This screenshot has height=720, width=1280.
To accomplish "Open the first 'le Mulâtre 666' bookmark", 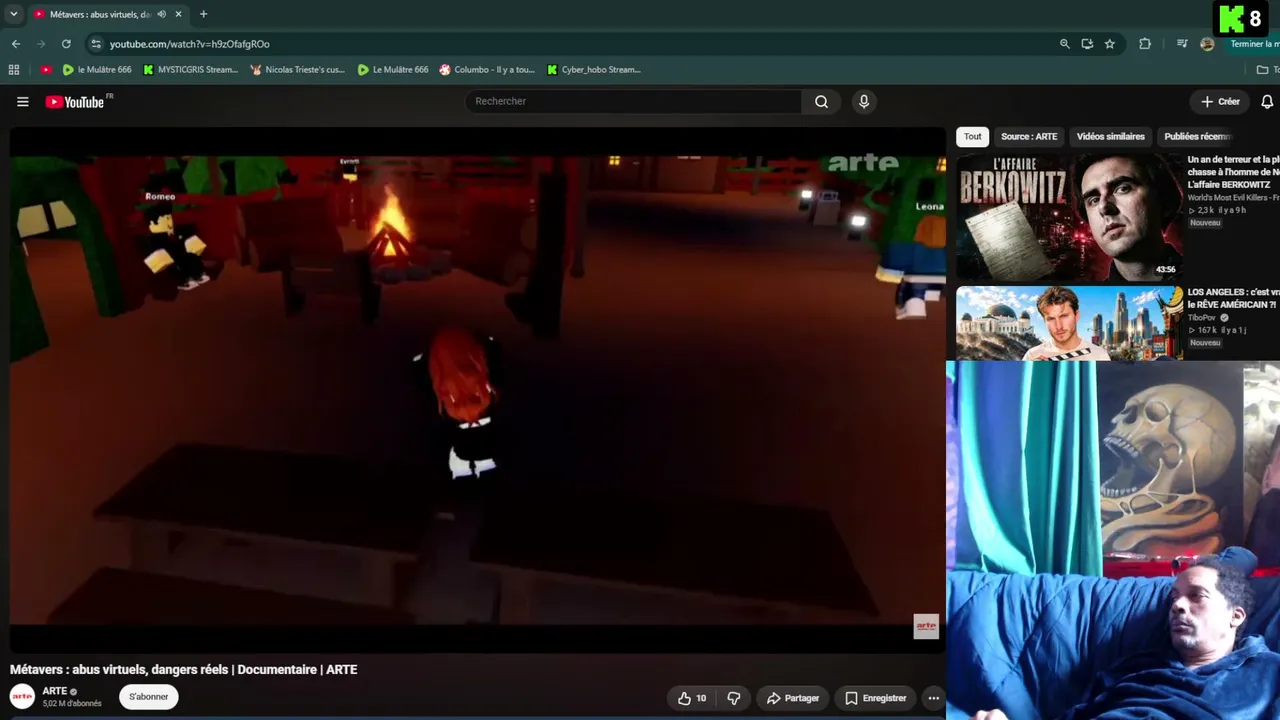I will coord(97,70).
